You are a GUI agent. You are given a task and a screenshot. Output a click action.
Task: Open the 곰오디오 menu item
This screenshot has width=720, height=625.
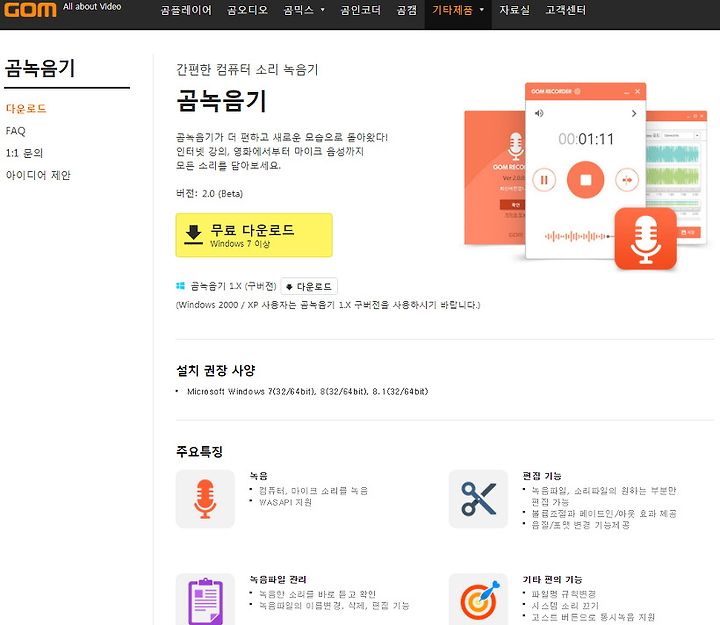(248, 10)
